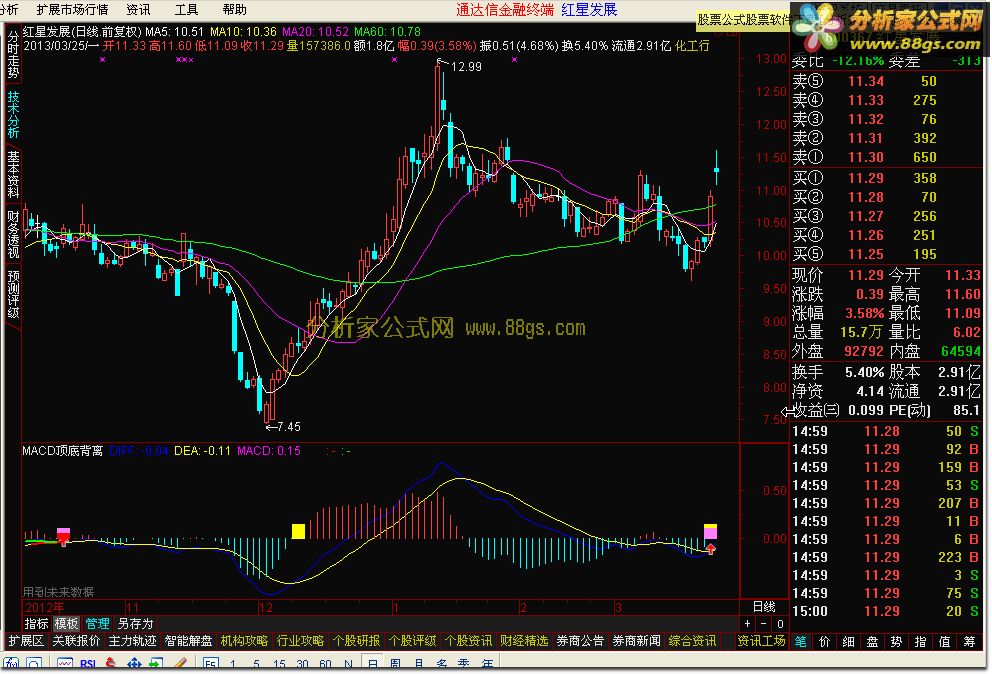
Task: Select the 指 index tab
Action: pyautogui.click(x=921, y=641)
